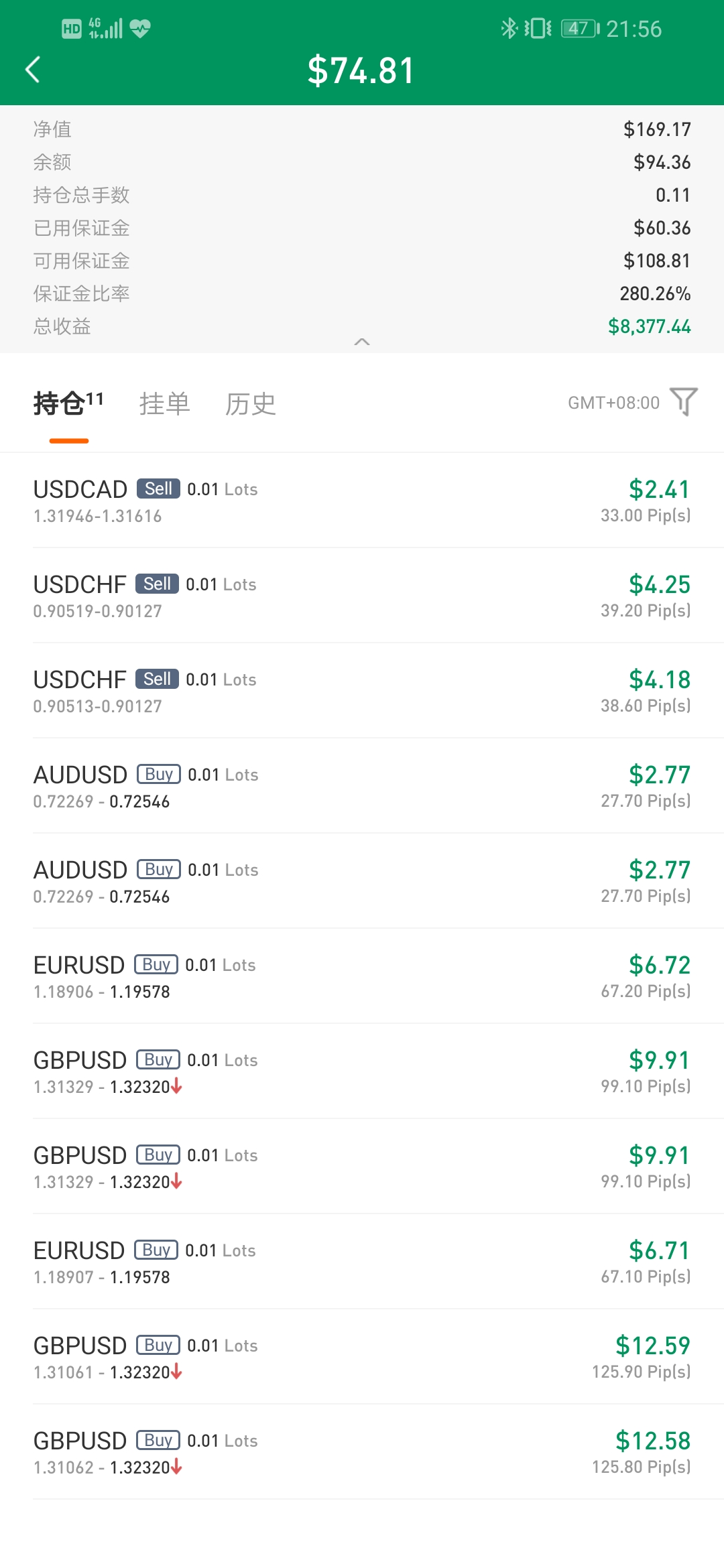Open EURUSD position opened at 1.18906
Viewport: 724px width, 1568px height.
click(362, 976)
